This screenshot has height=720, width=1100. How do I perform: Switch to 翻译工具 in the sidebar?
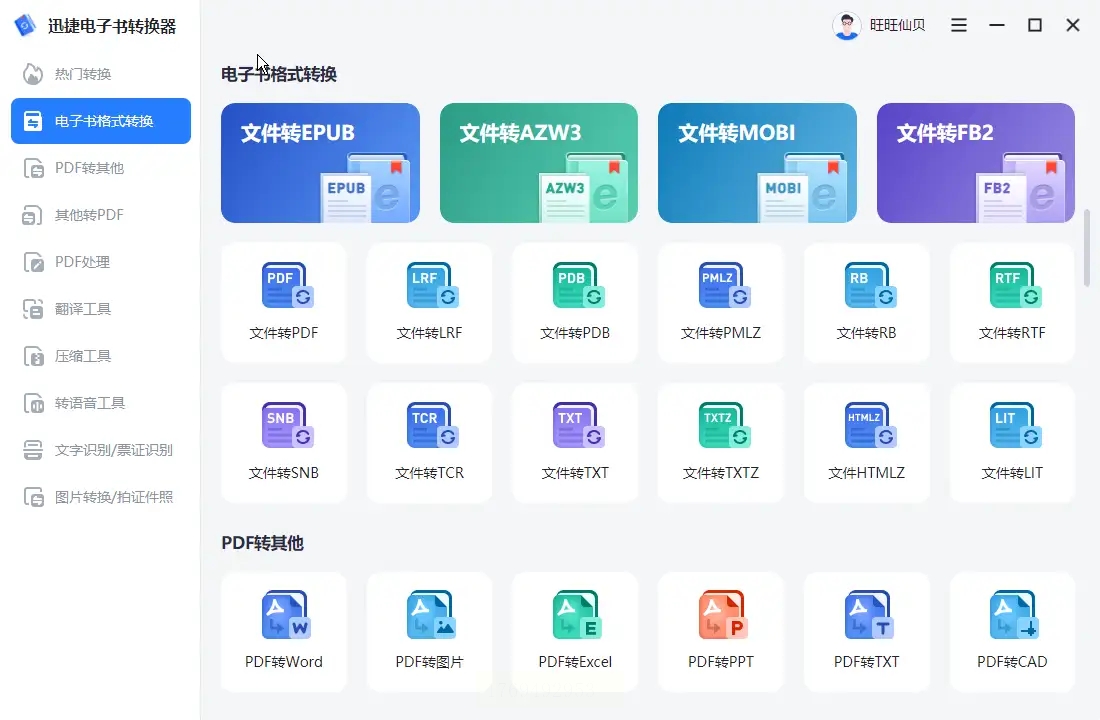(101, 309)
